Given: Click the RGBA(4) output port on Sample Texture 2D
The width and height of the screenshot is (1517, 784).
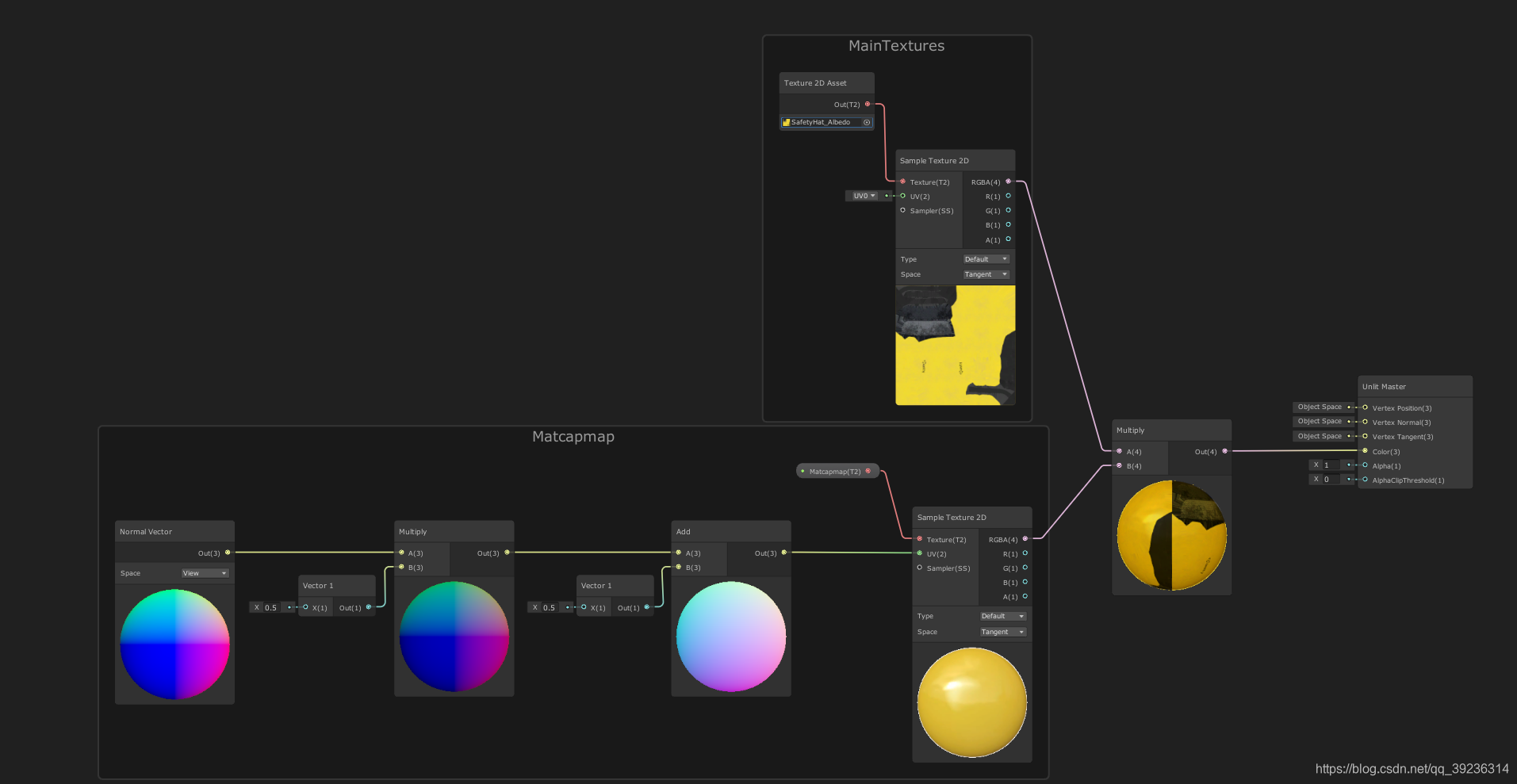Looking at the screenshot, I should 1008,182.
